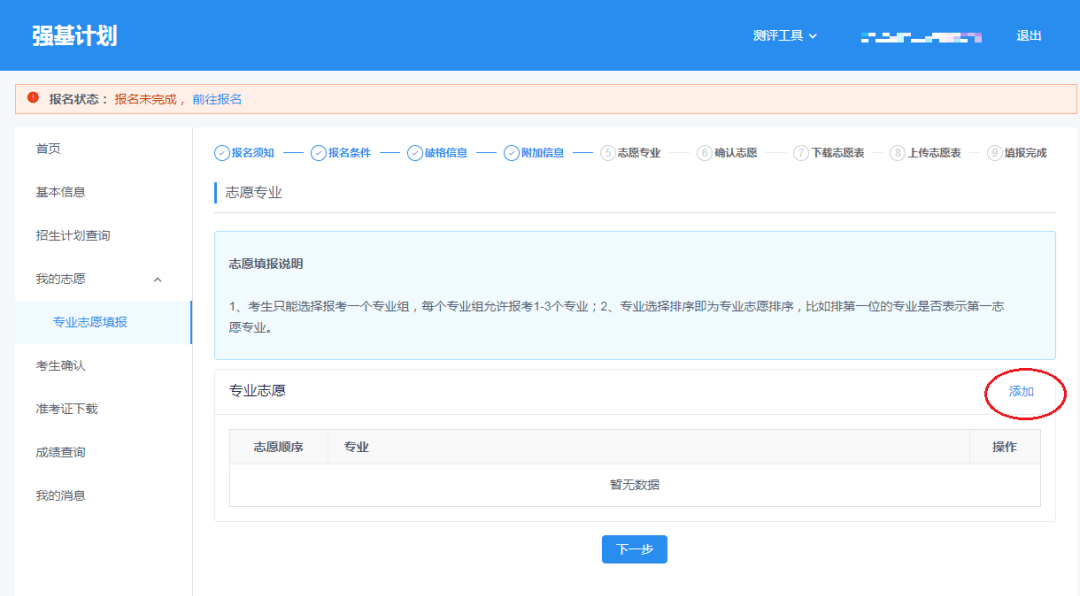Click the red warning icon beside 报名状态

click(x=33, y=99)
